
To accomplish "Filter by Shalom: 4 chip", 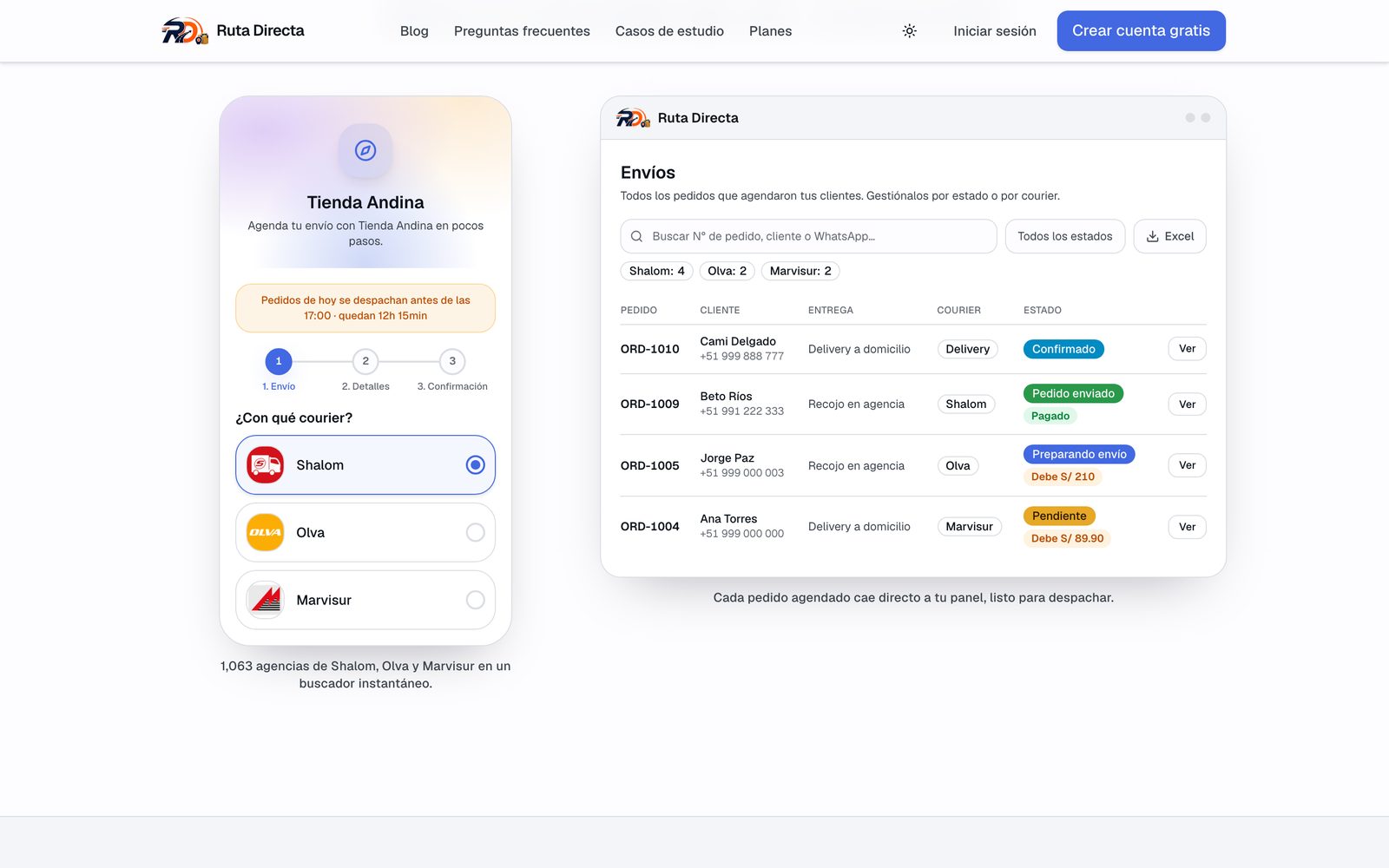I will point(656,271).
